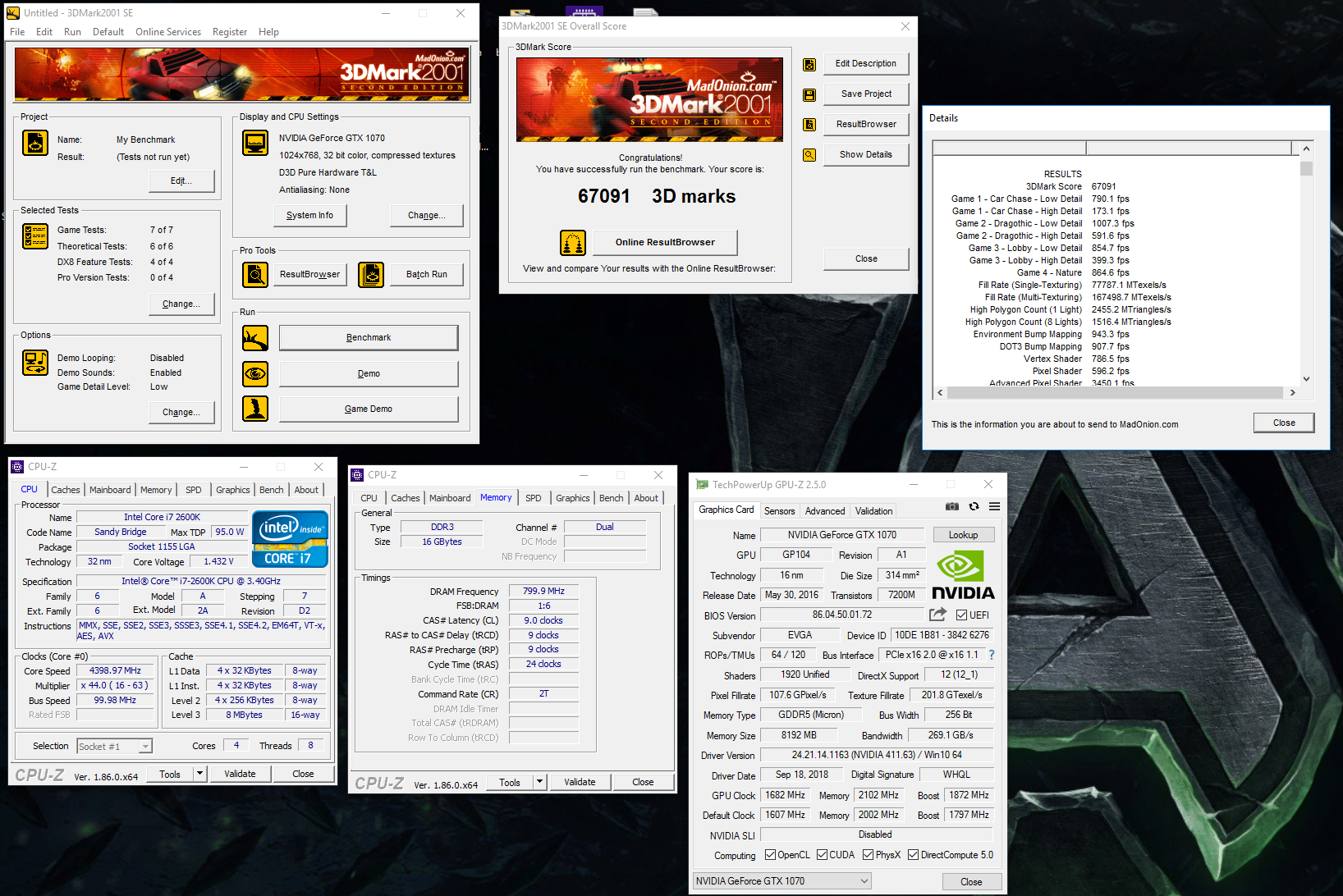The image size is (1343, 896).
Task: Click the BIOS share/export icon in GPU-Z
Action: (937, 614)
